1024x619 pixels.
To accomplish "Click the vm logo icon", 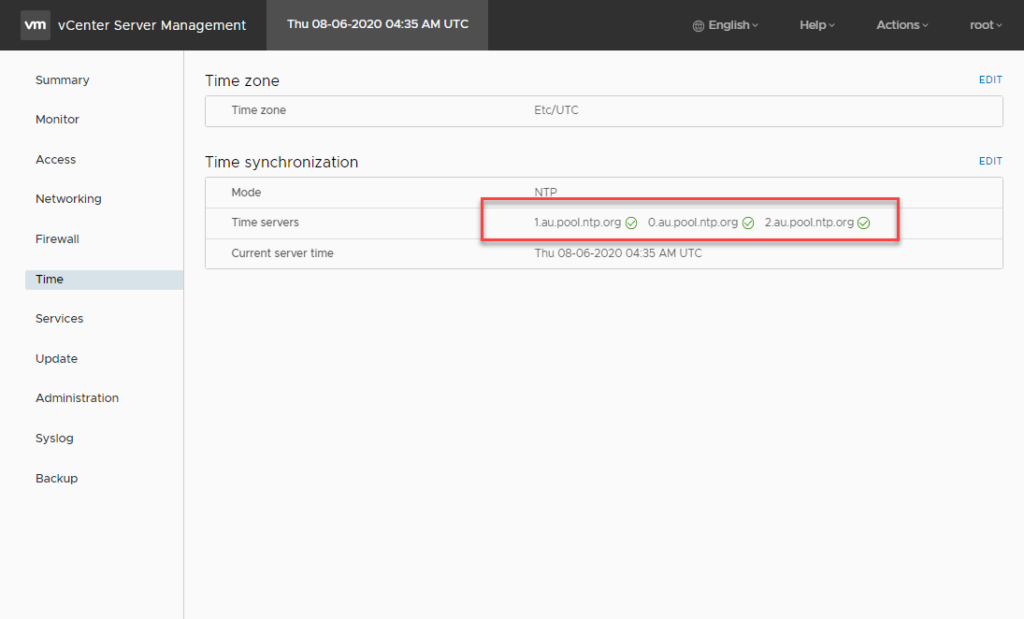I will [35, 25].
